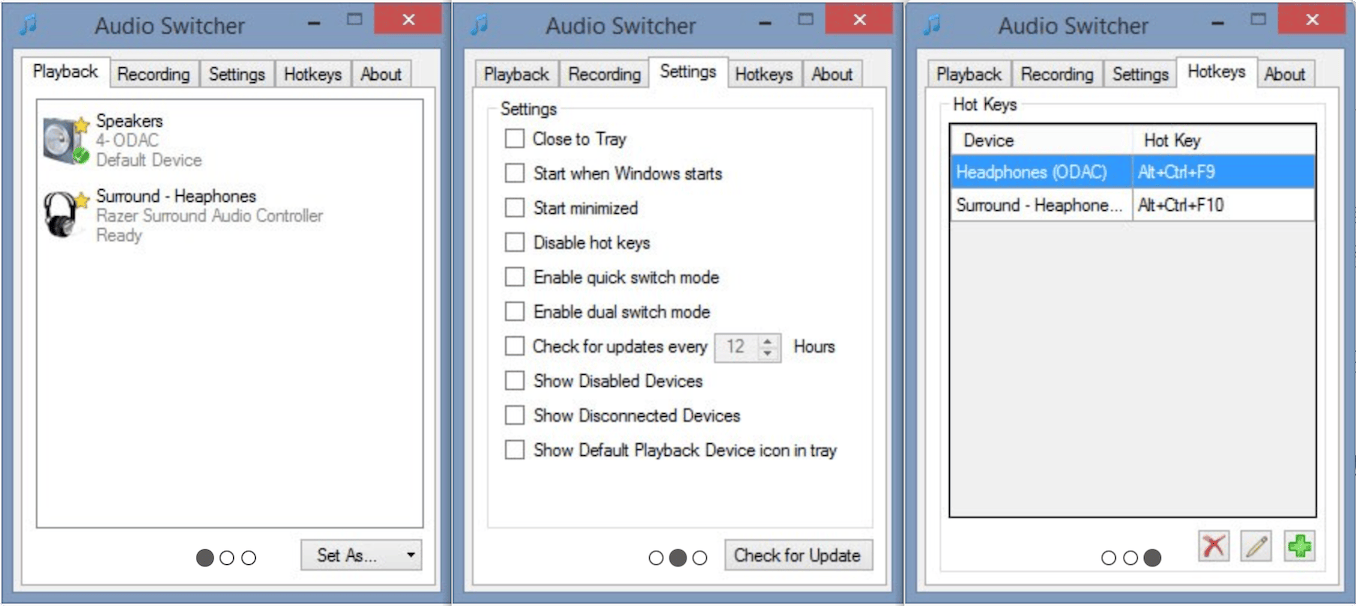Image resolution: width=1356 pixels, height=606 pixels.
Task: Click the Settings tab in Settings window
Action: pos(688,72)
